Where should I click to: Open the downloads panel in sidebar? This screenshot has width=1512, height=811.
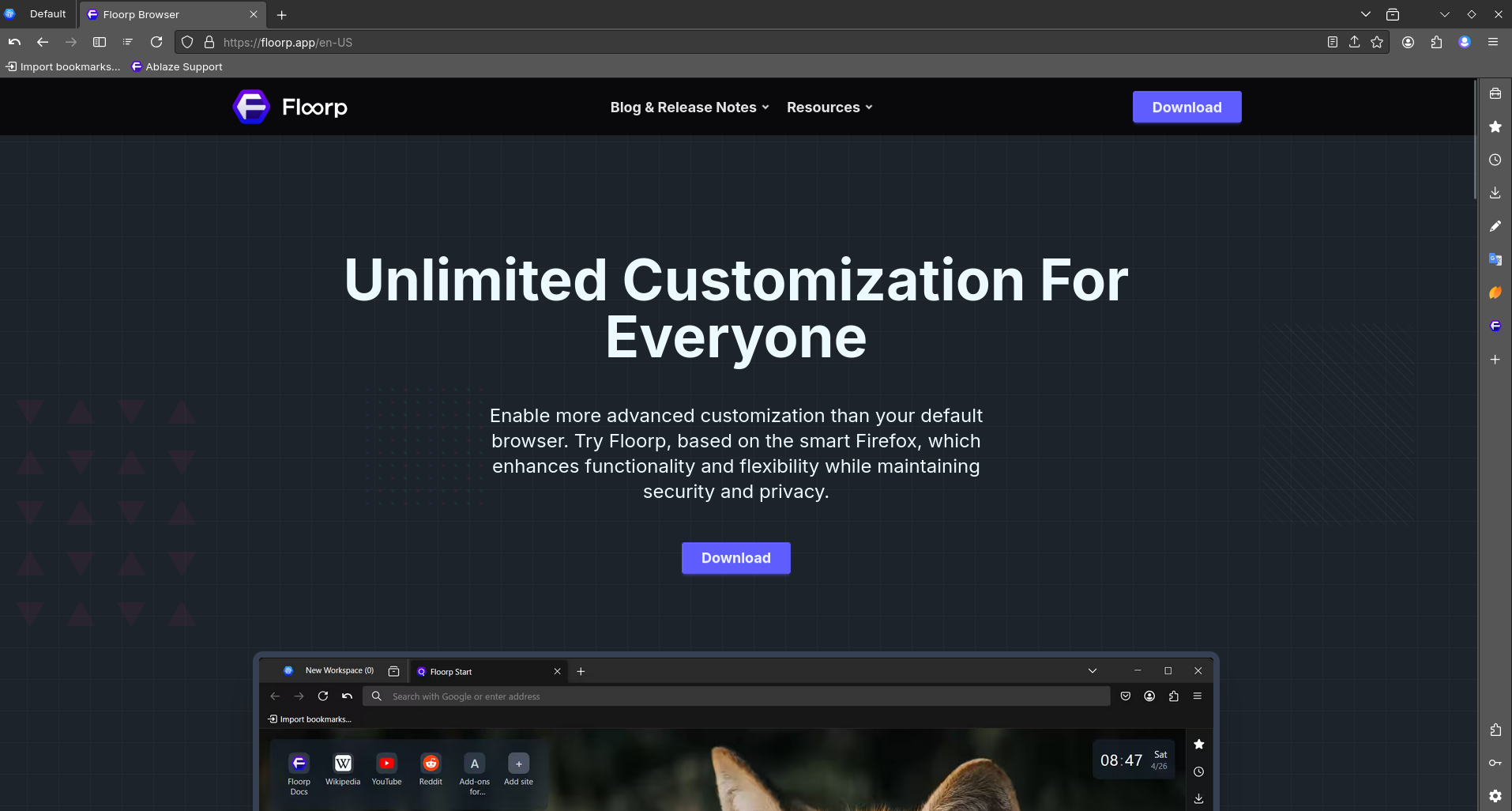[1495, 193]
